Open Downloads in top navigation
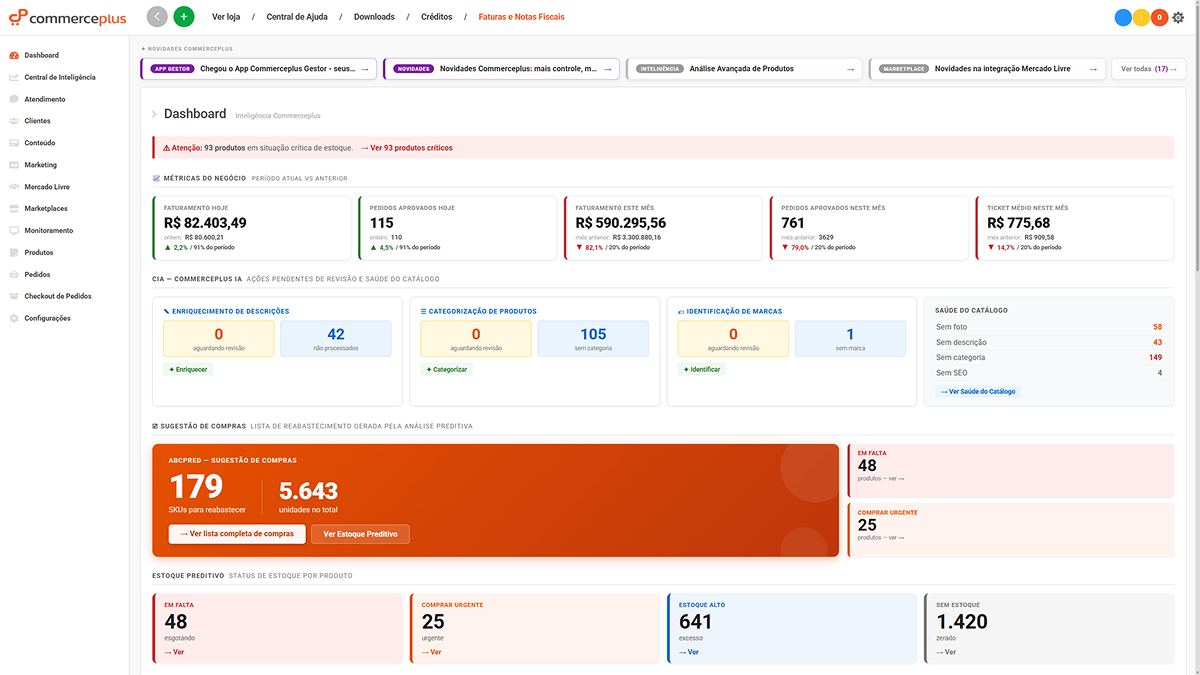 click(374, 17)
